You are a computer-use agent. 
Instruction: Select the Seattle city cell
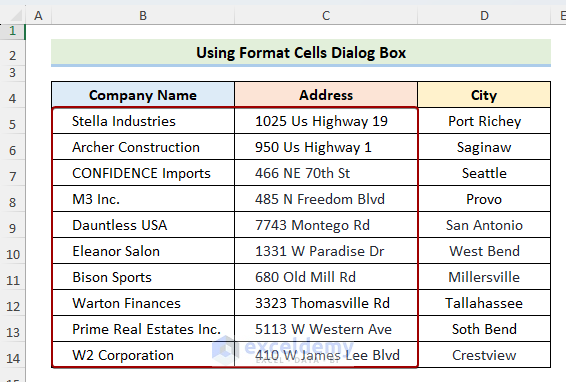point(484,173)
